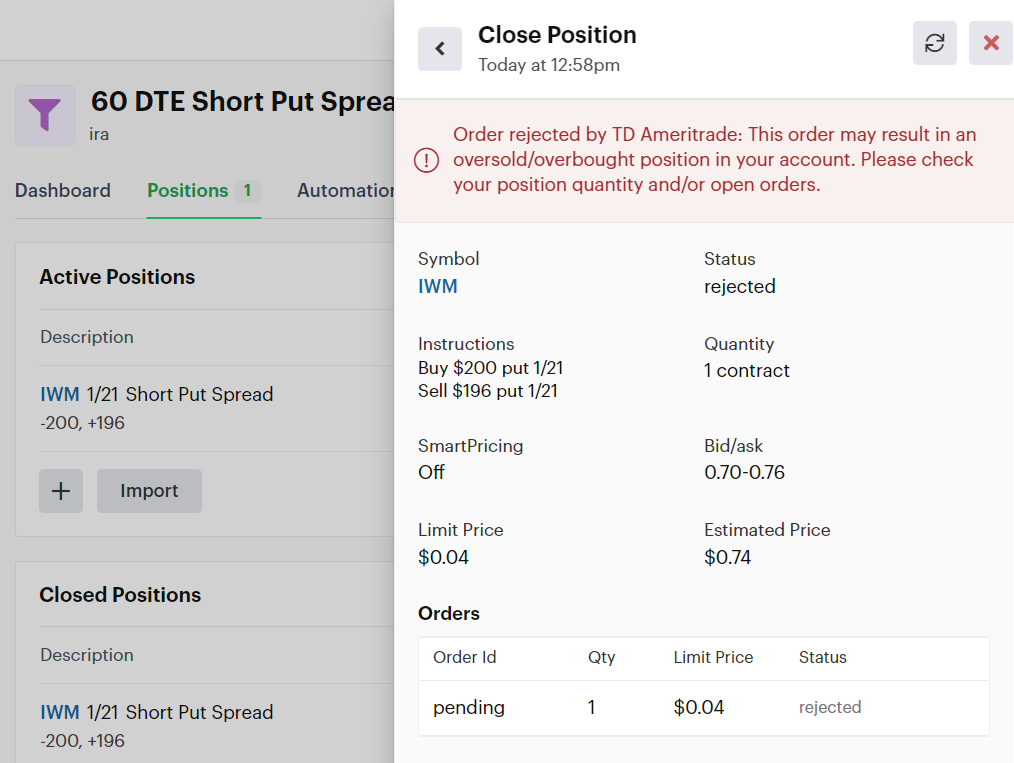
Task: Click the Qty value 1 in orders row
Action: (591, 707)
